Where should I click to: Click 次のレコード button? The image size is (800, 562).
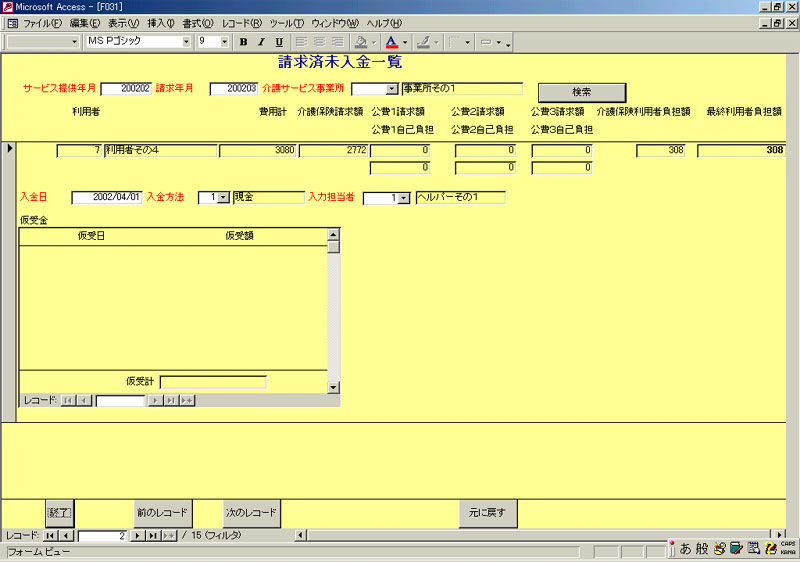[x=251, y=513]
